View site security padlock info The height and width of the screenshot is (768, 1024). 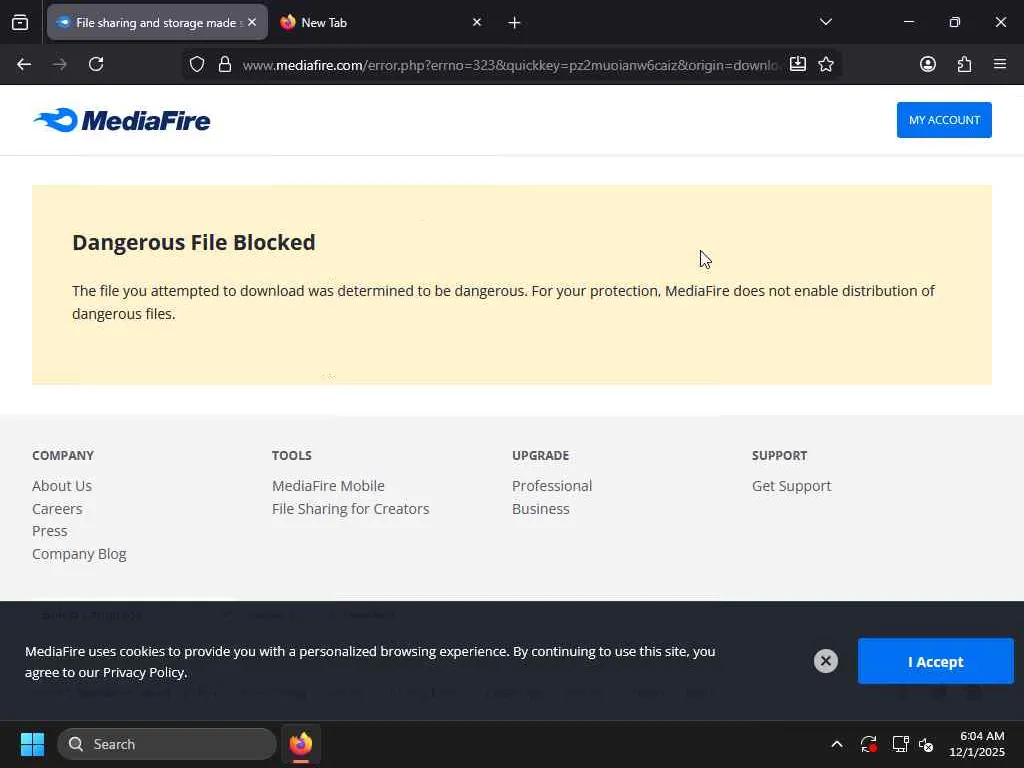(x=225, y=64)
